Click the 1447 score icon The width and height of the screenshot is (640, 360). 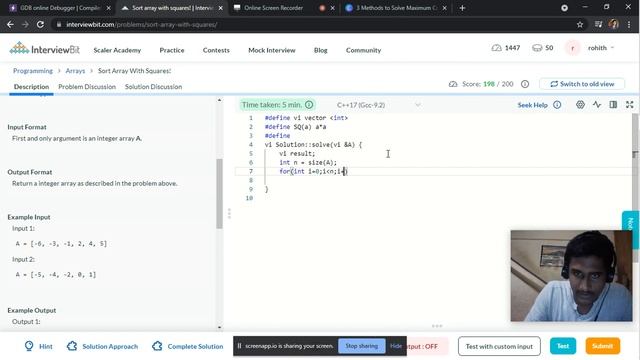(x=496, y=48)
